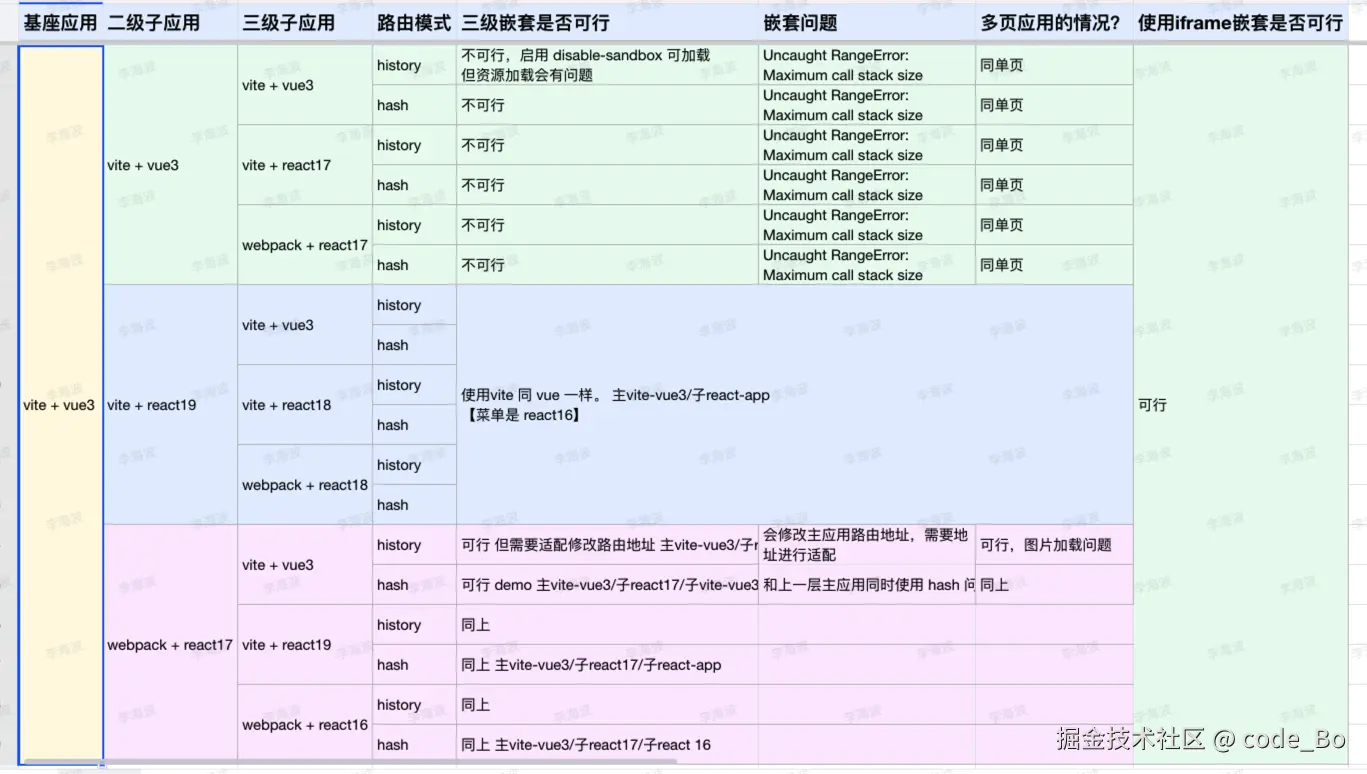Select the 嵌套问题 column header
The image size is (1367, 774).
tap(867, 23)
